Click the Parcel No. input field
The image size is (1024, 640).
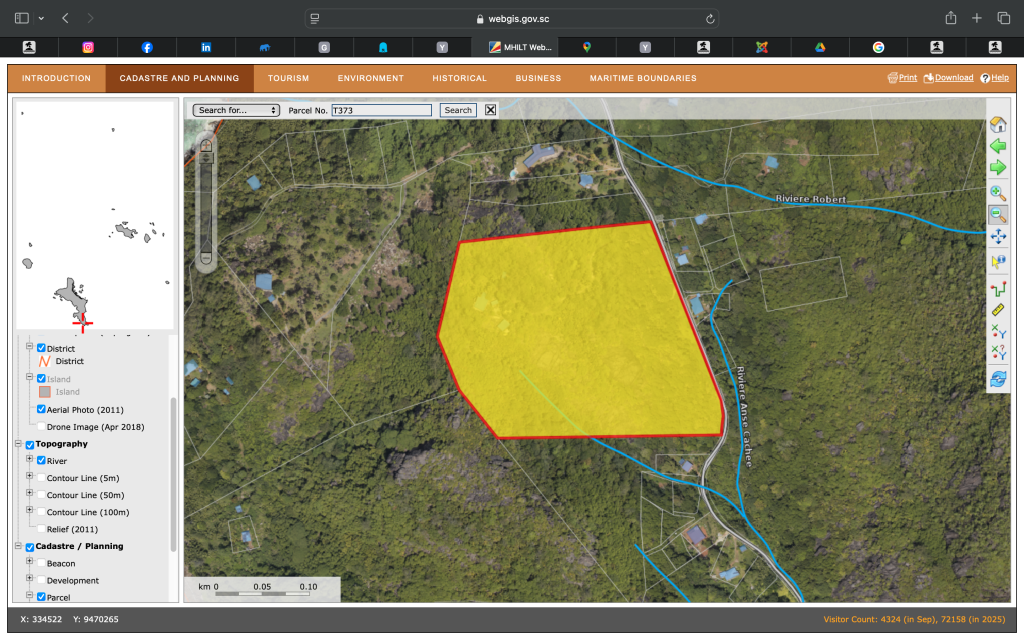coord(381,110)
